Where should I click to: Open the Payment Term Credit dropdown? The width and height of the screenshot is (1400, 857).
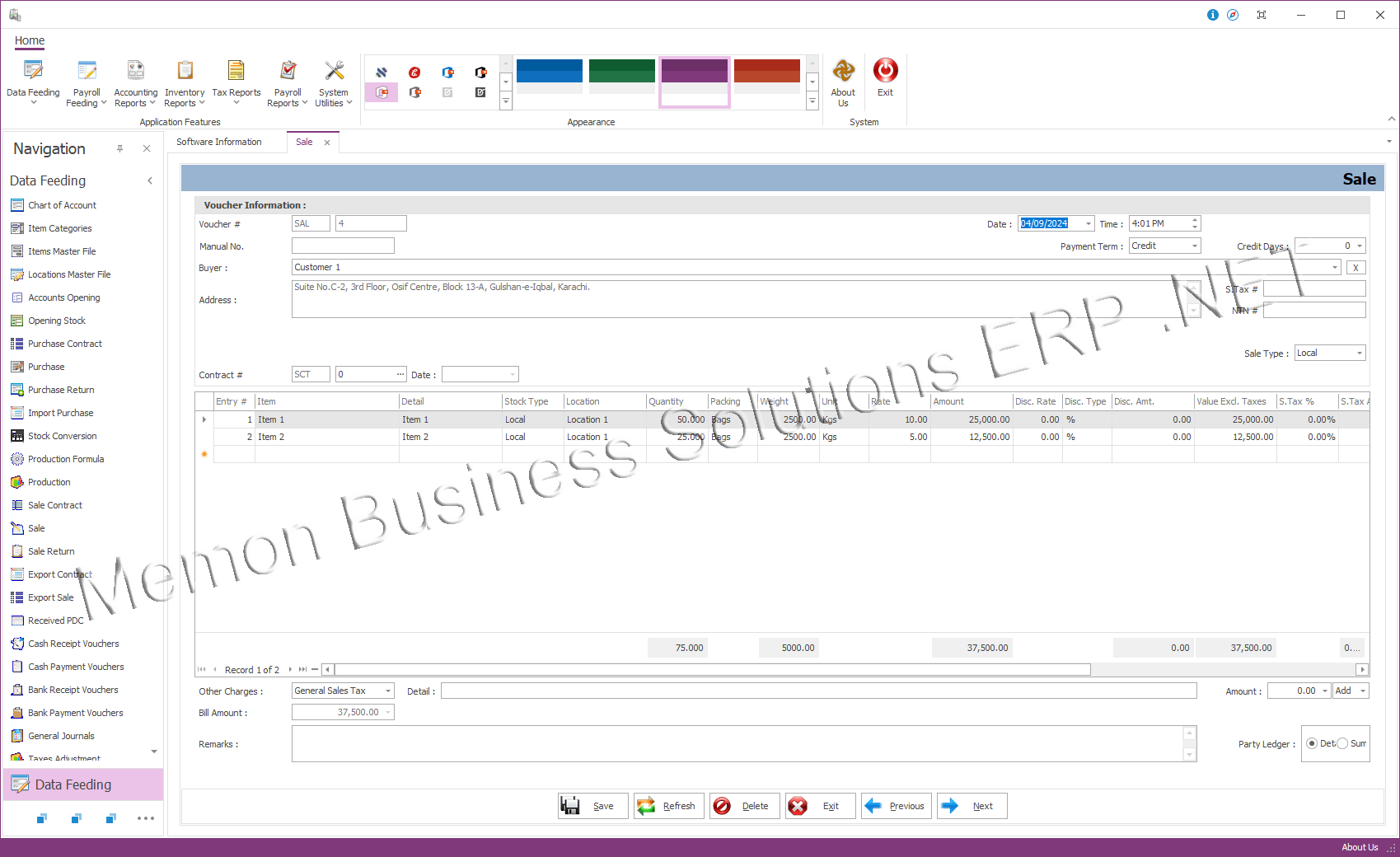[1195, 246]
